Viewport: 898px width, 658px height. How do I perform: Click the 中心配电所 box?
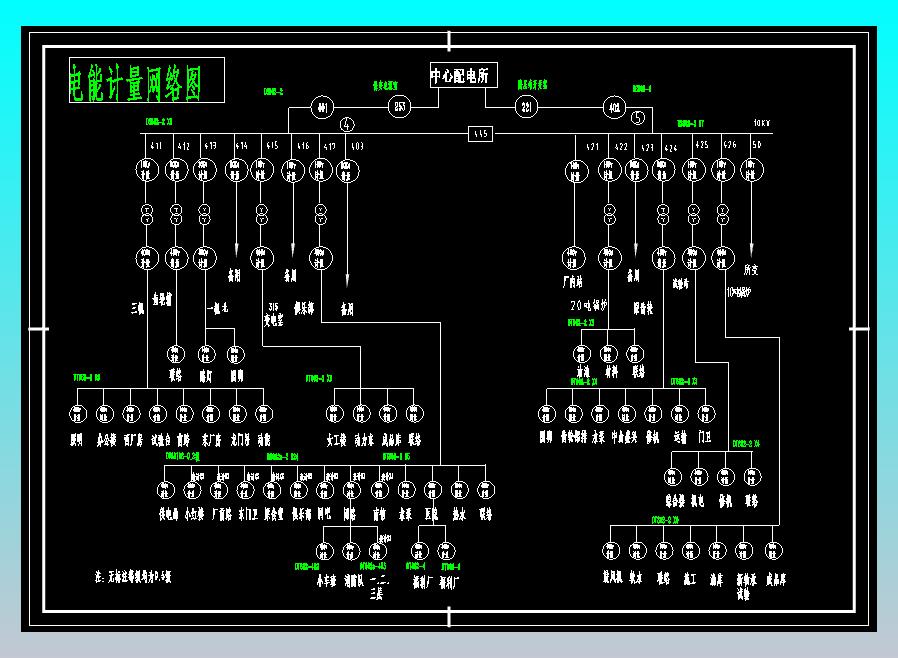[463, 75]
